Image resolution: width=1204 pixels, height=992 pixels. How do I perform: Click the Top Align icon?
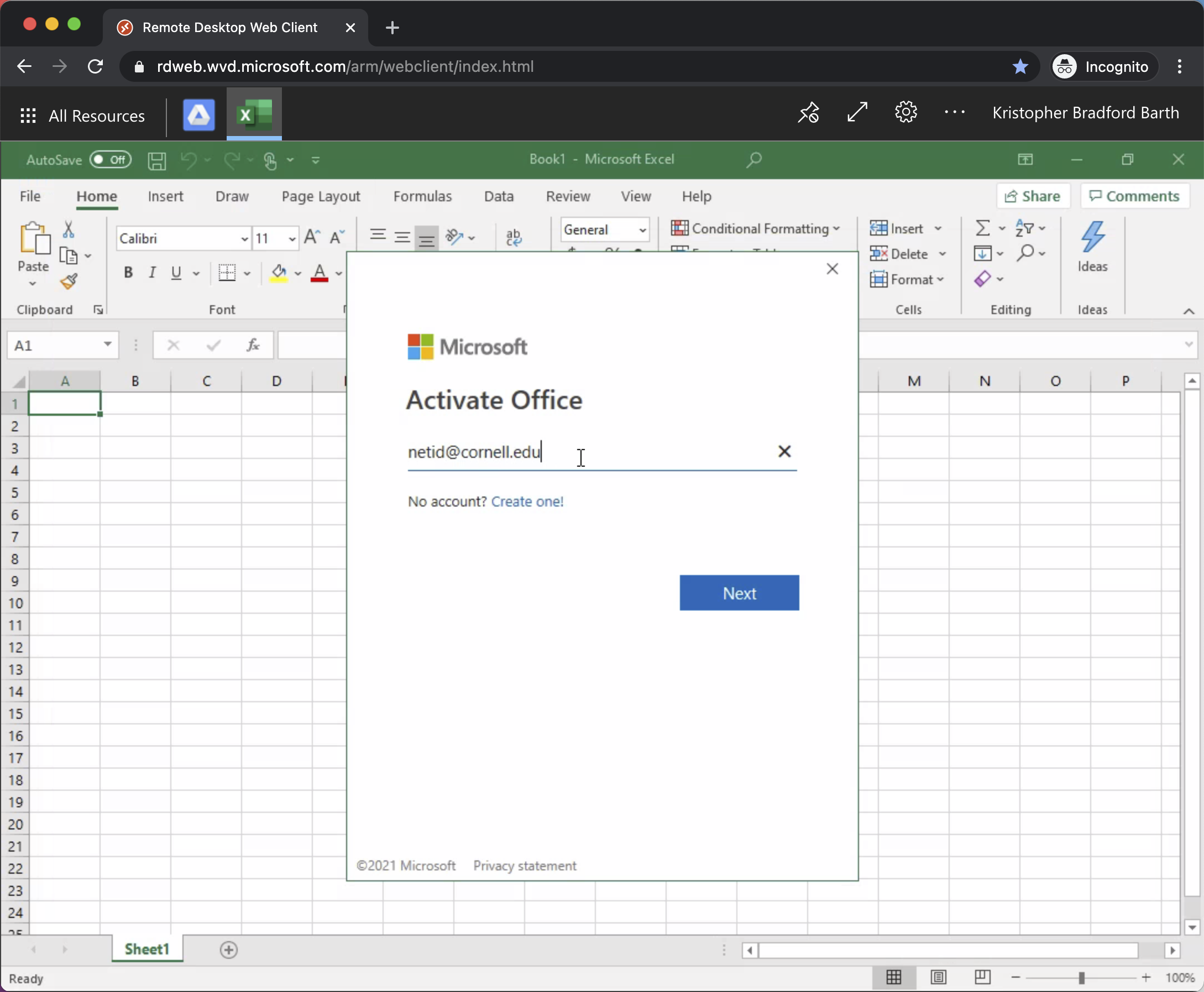378,236
